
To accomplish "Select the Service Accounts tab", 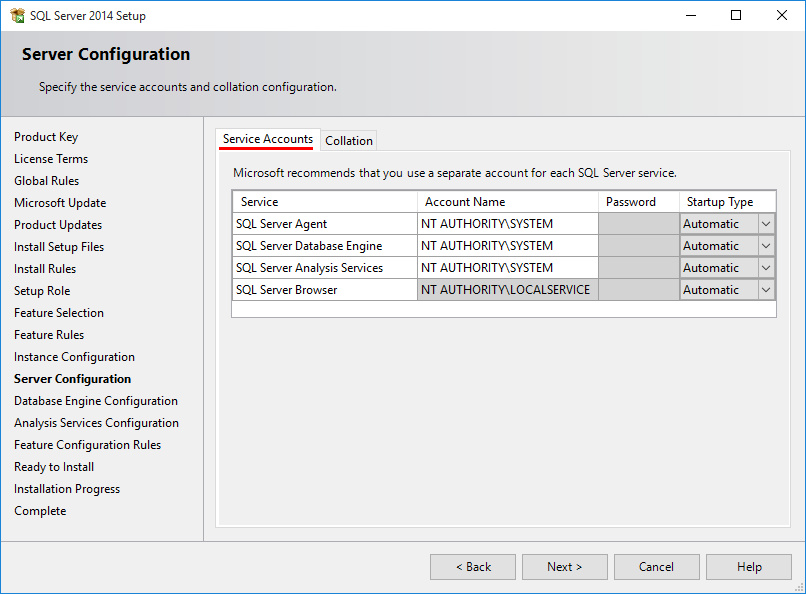I will 268,139.
